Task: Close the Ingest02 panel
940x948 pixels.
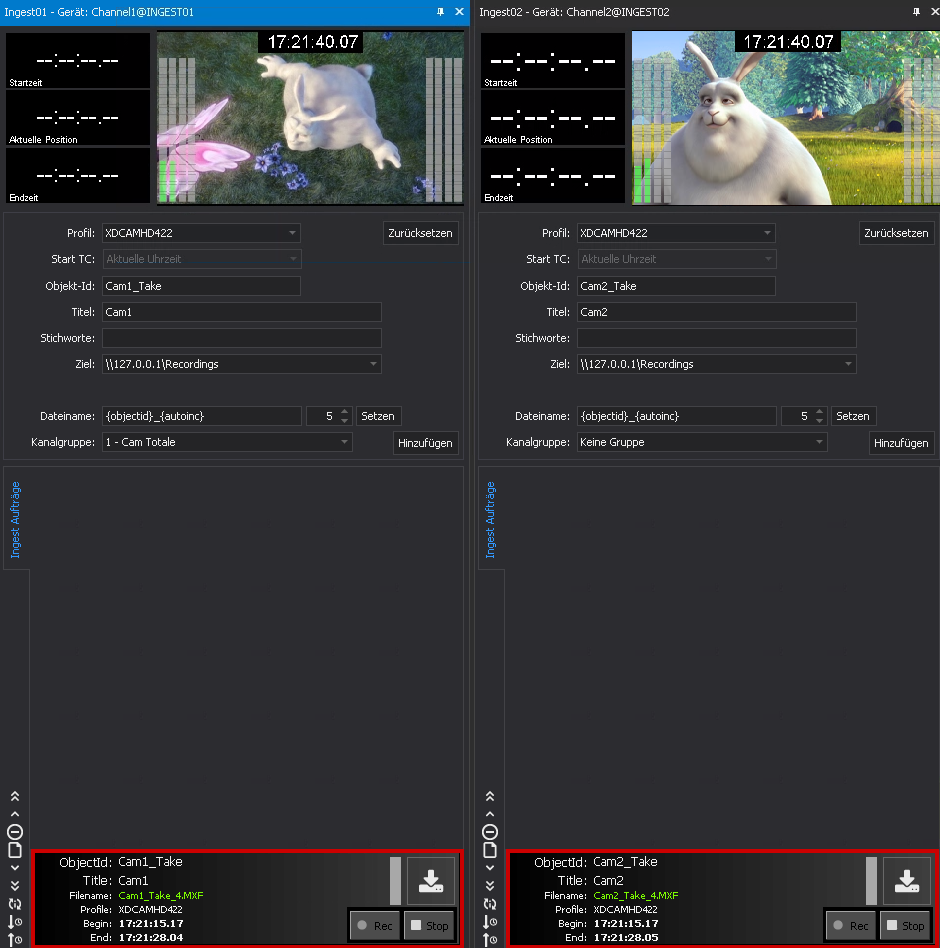Action: tap(935, 11)
